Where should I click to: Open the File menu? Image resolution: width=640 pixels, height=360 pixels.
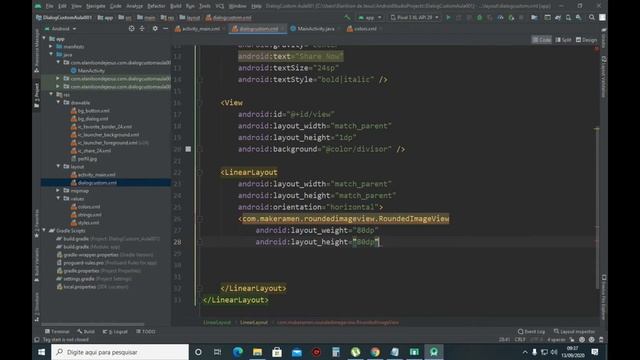click(49, 6)
